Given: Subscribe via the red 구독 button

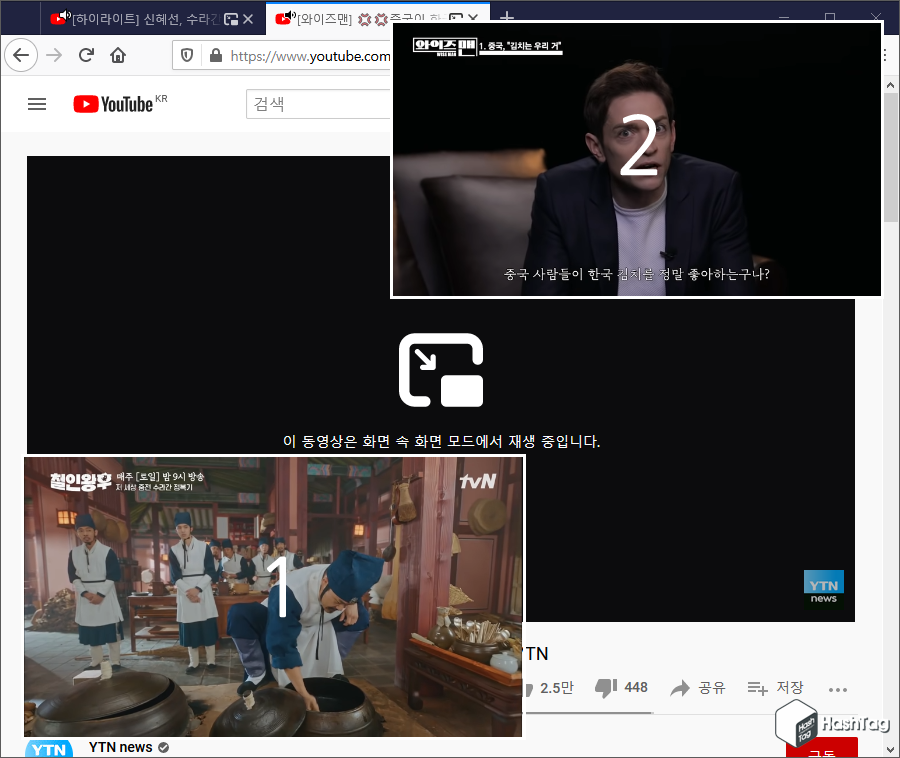Looking at the screenshot, I should point(822,752).
